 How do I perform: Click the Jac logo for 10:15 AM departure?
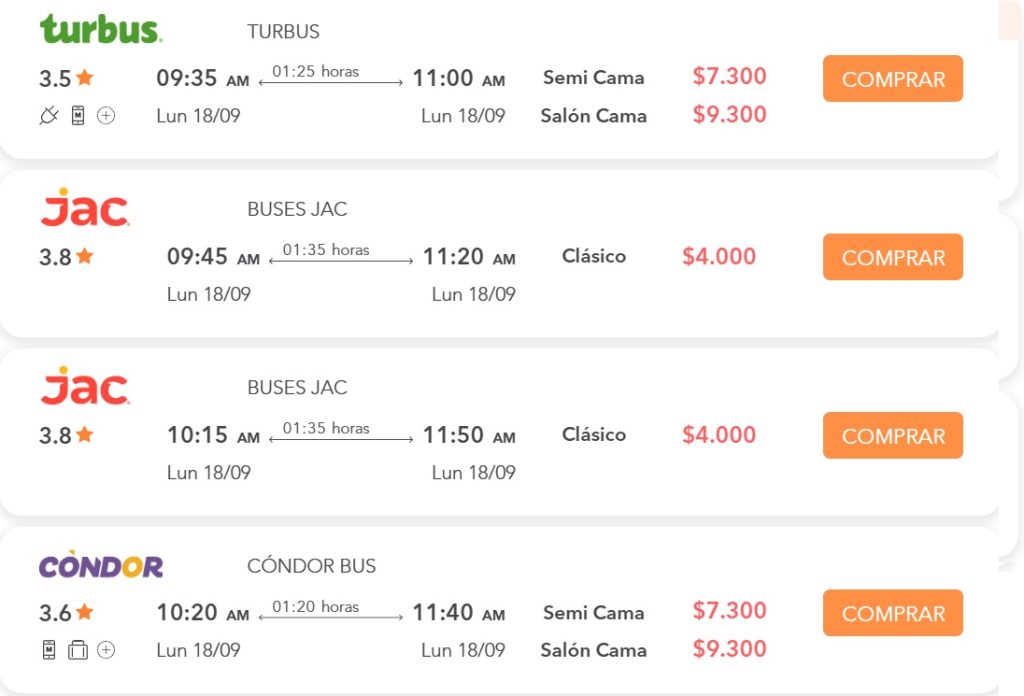coord(85,386)
